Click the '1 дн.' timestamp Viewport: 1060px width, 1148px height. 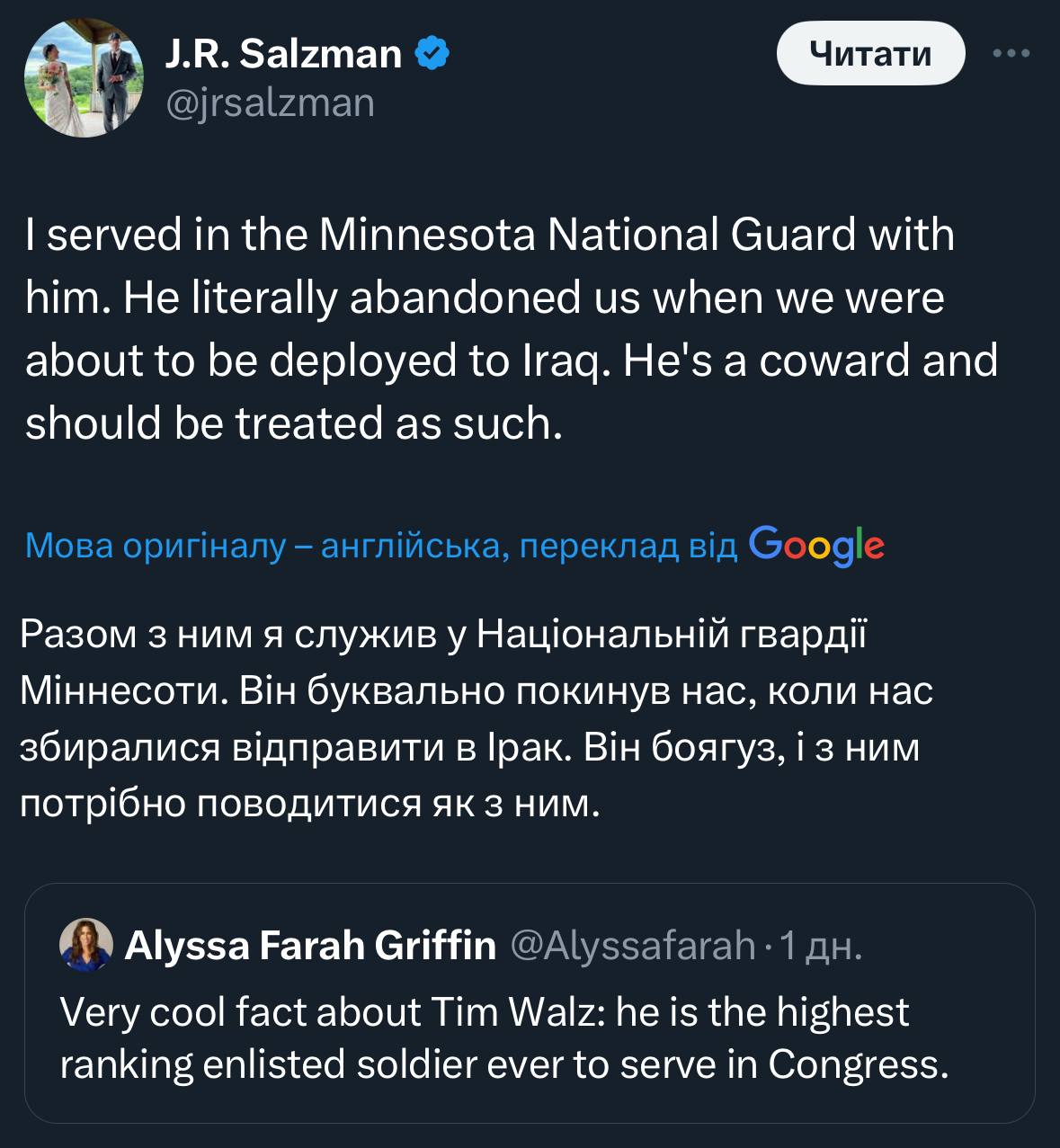821,945
